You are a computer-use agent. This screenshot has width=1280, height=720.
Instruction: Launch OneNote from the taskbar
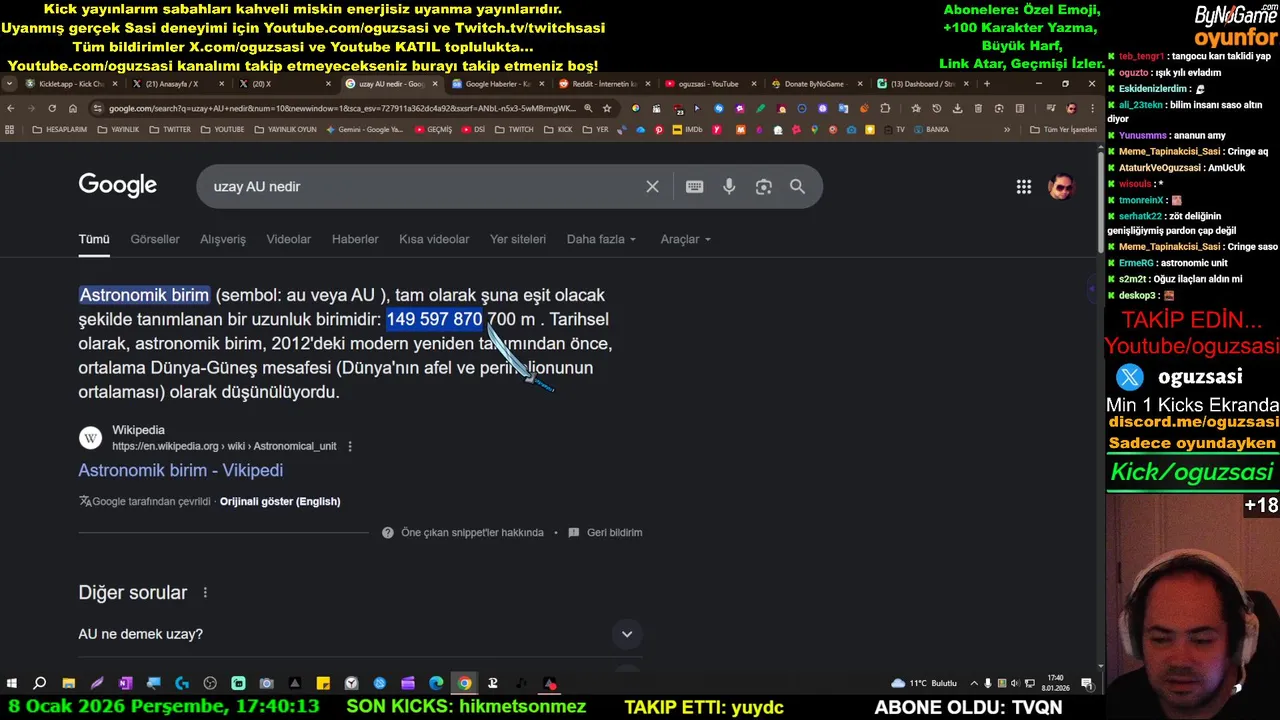[x=125, y=683]
